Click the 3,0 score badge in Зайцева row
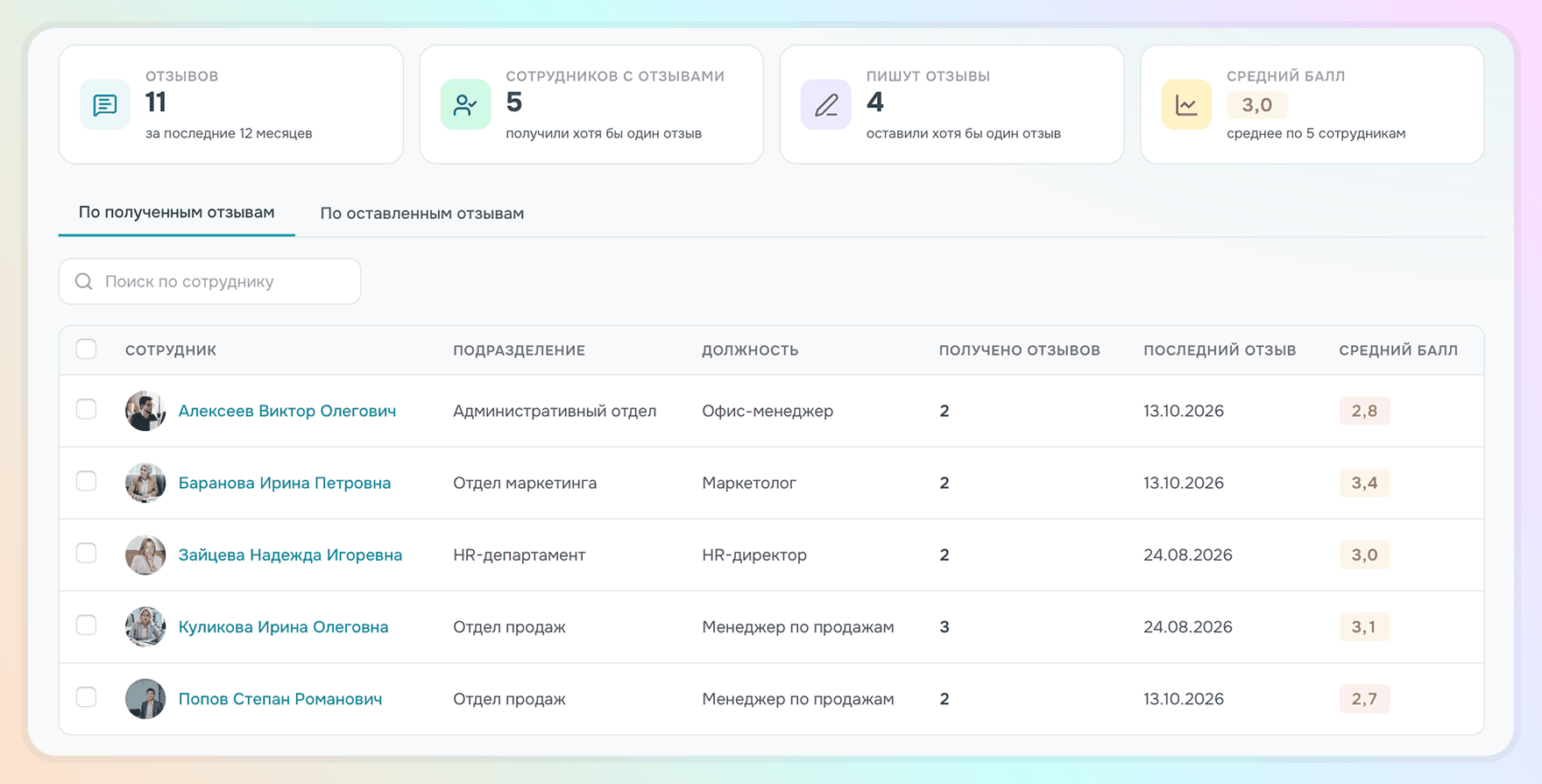The width and height of the screenshot is (1542, 784). 1364,554
